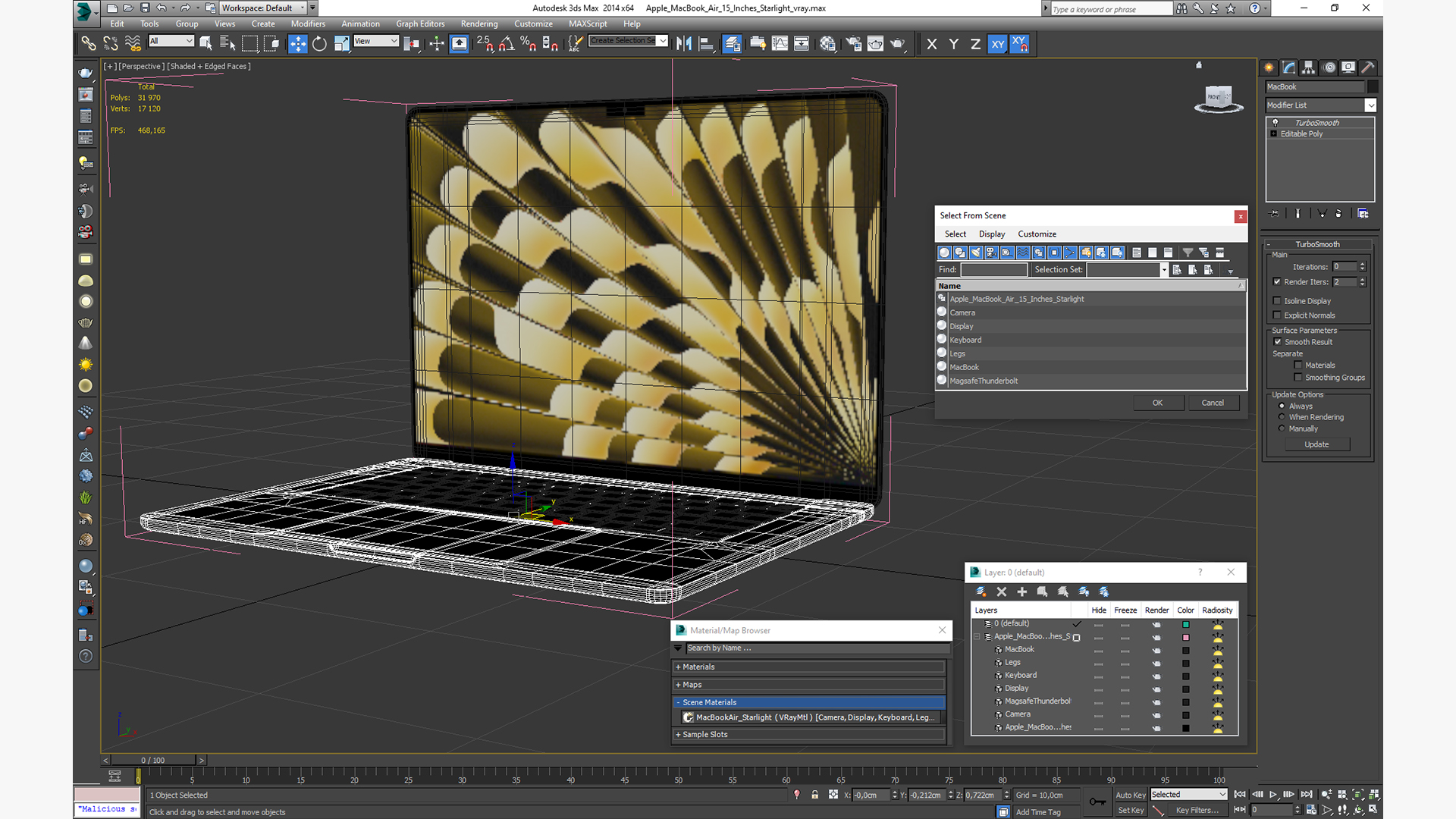Toggle the Render Iters checkbox
Viewport: 1456px width, 819px height.
click(x=1277, y=282)
